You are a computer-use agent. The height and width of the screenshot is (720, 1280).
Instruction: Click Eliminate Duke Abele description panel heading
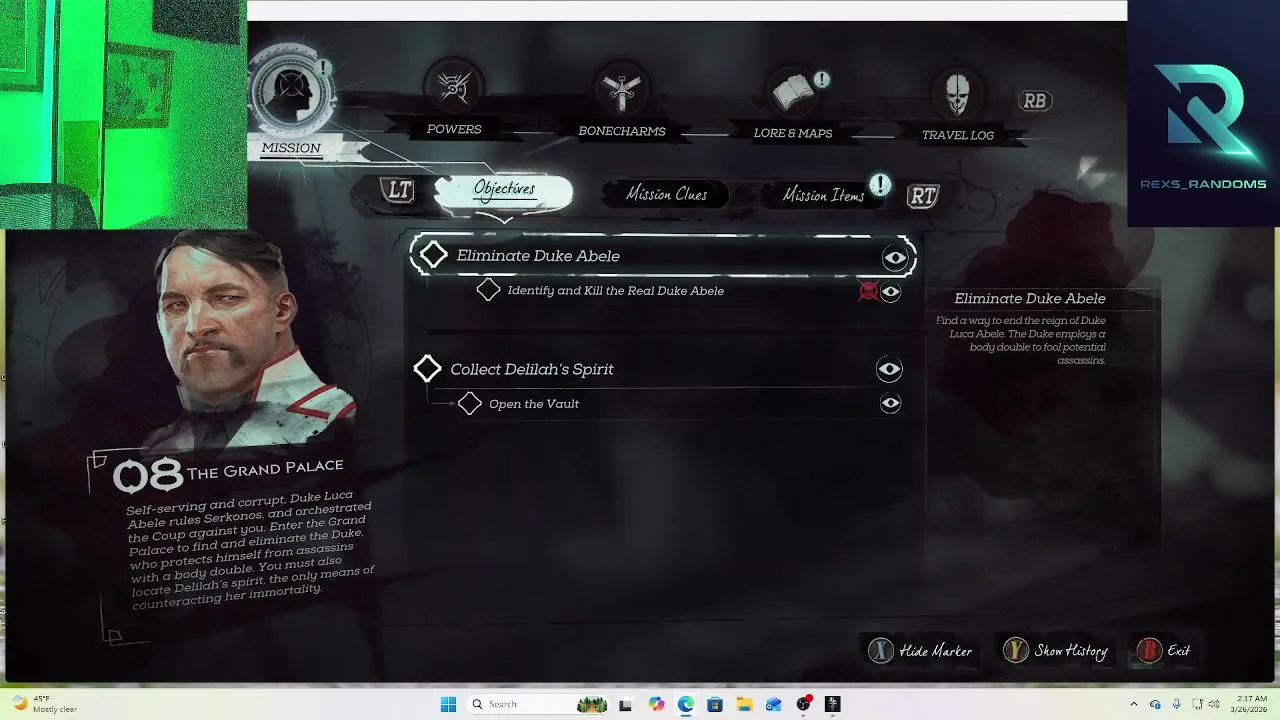(1029, 298)
